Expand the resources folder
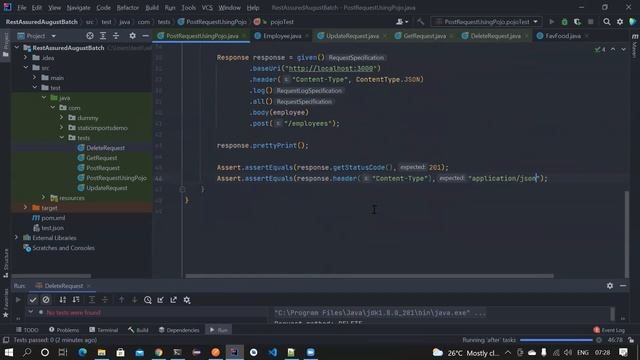The height and width of the screenshot is (360, 640). pos(44,198)
